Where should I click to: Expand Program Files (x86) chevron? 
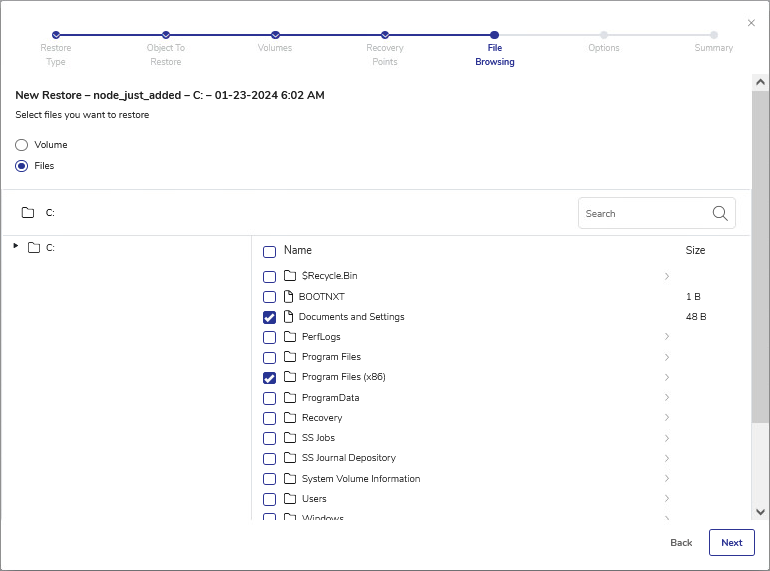(x=667, y=378)
